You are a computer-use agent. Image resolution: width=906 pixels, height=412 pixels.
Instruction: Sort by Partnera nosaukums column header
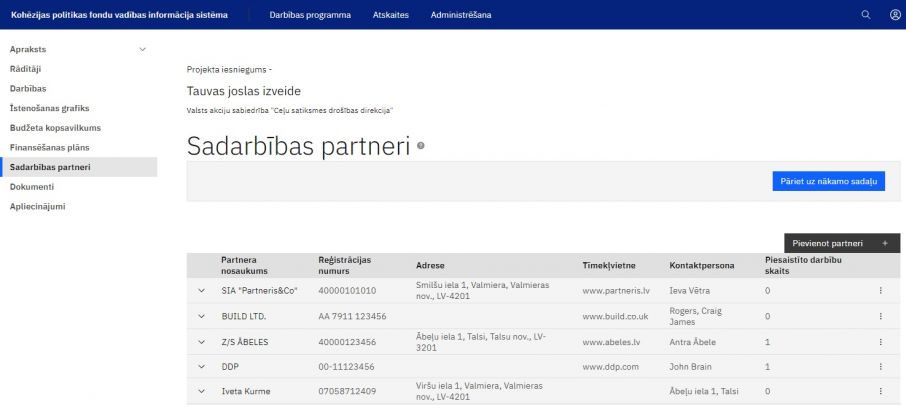(x=246, y=265)
